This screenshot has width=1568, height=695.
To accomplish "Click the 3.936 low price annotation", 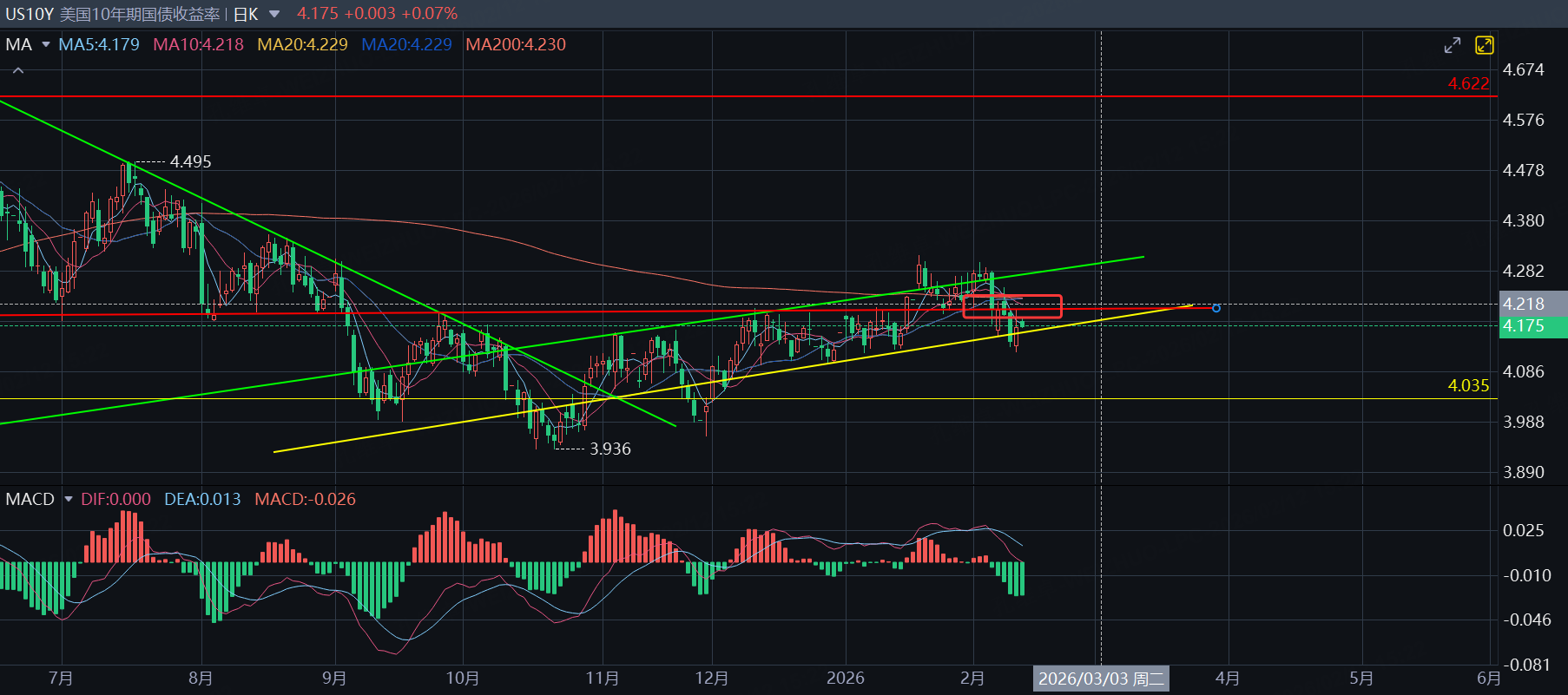I will pos(610,449).
